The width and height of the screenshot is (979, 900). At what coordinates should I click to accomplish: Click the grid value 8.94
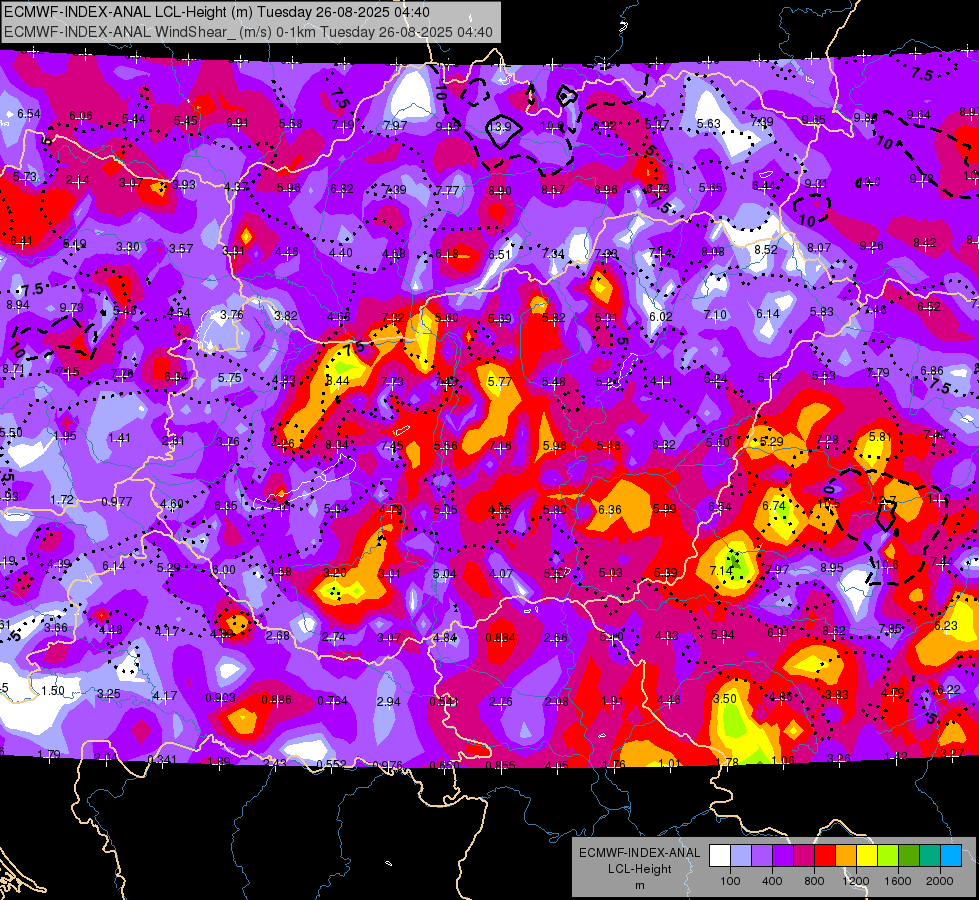18,305
